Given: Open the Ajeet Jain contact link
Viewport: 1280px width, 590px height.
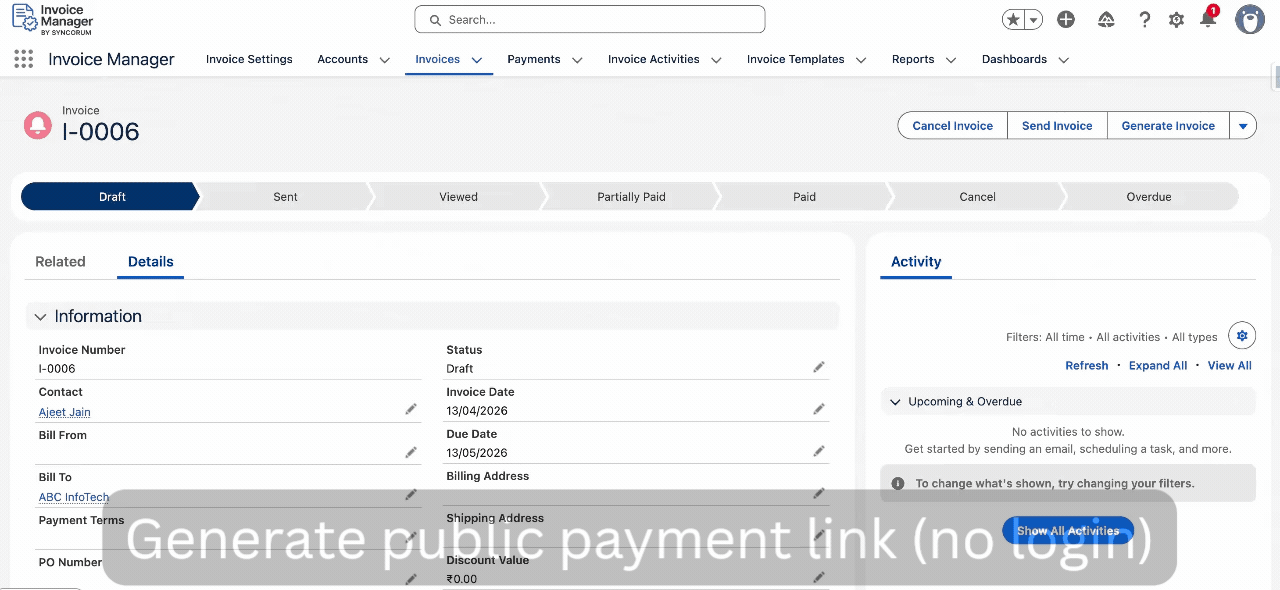Looking at the screenshot, I should click(x=65, y=412).
